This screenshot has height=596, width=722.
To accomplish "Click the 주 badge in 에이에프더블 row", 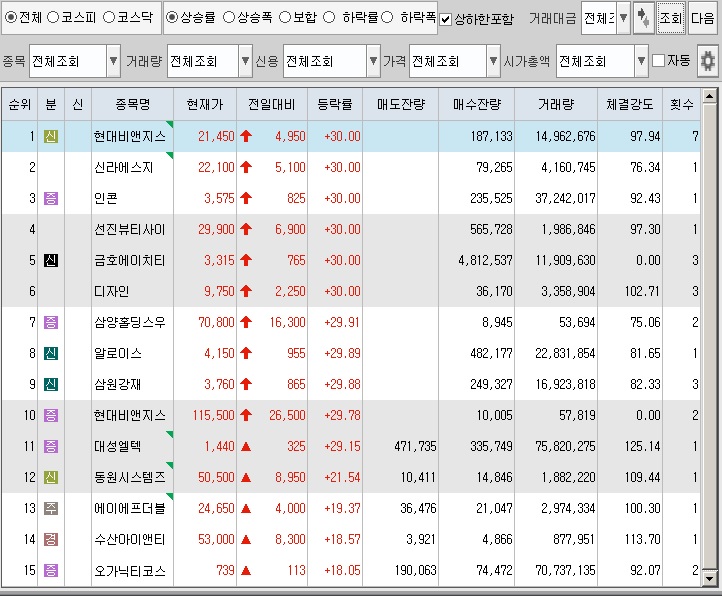I will [x=51, y=508].
